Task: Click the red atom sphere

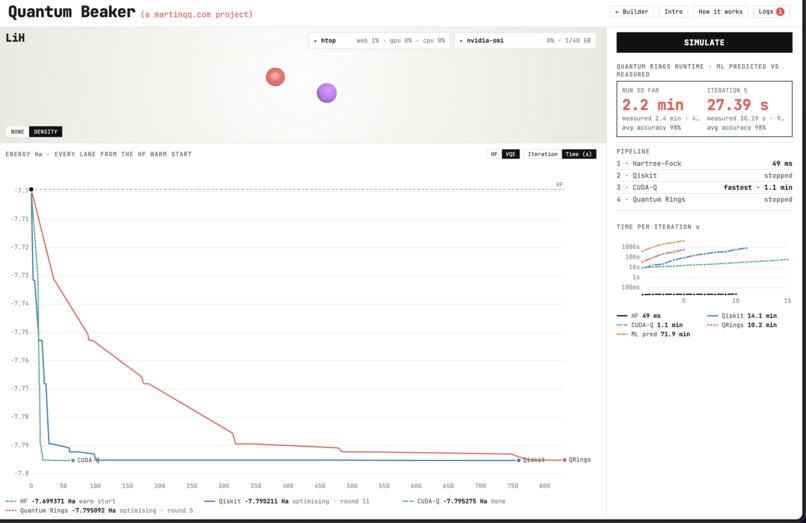Action: pos(275,77)
